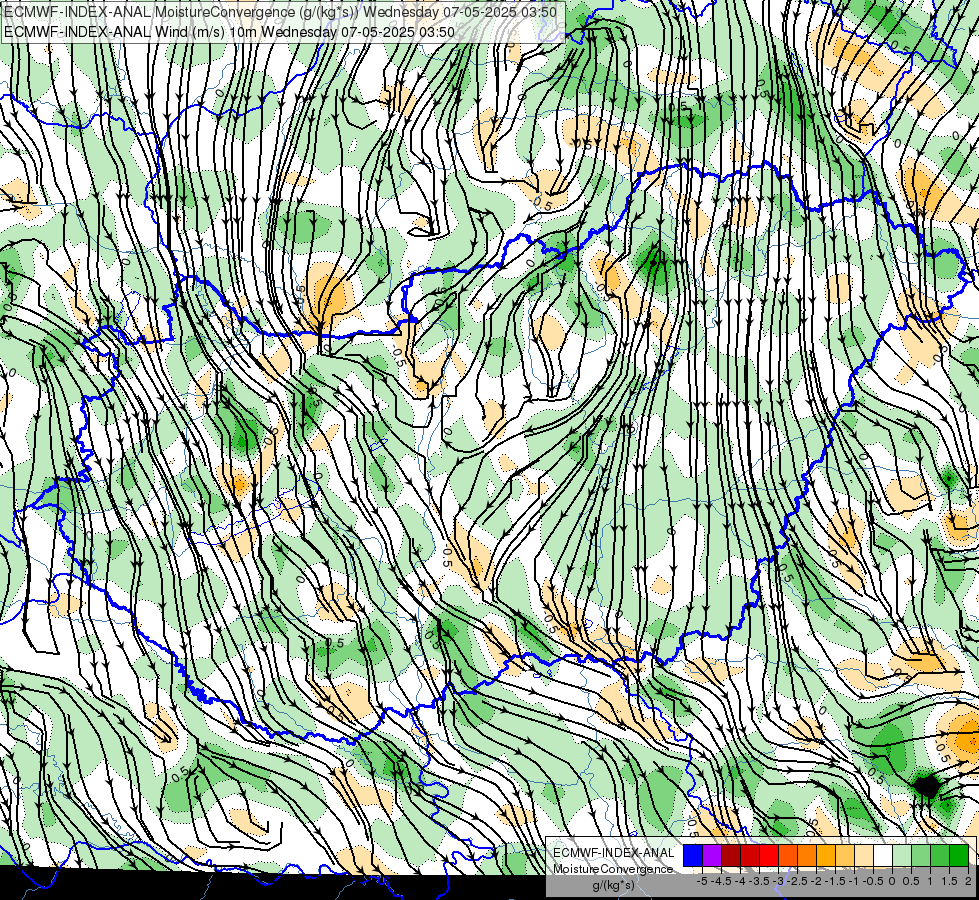This screenshot has height=900, width=979.
Task: Click the -3.5 tick label on the legend
Action: (759, 881)
